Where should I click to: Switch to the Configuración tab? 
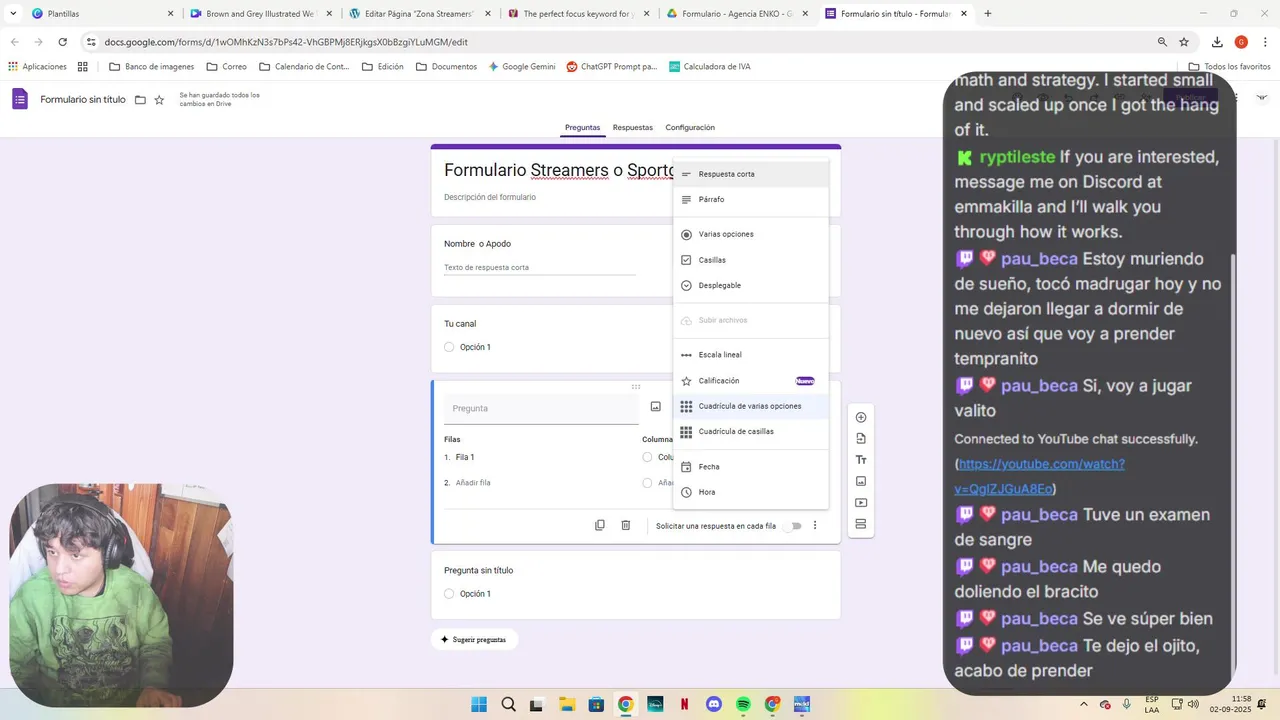pyautogui.click(x=690, y=128)
